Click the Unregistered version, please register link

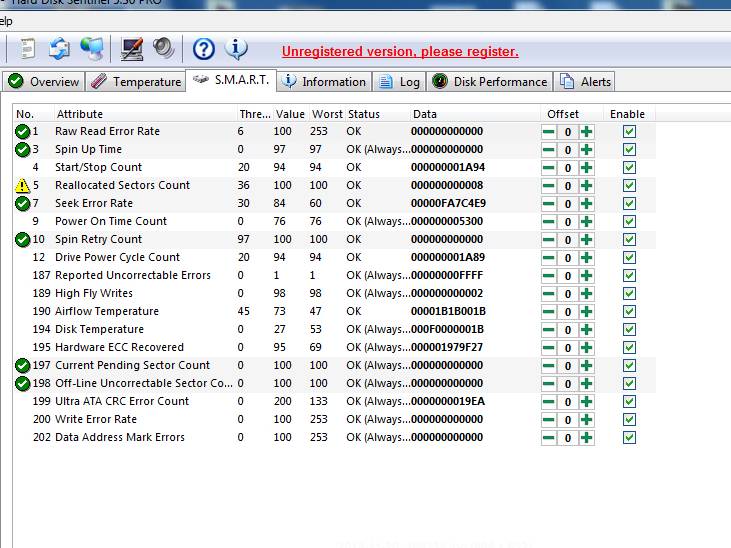pyautogui.click(x=400, y=51)
